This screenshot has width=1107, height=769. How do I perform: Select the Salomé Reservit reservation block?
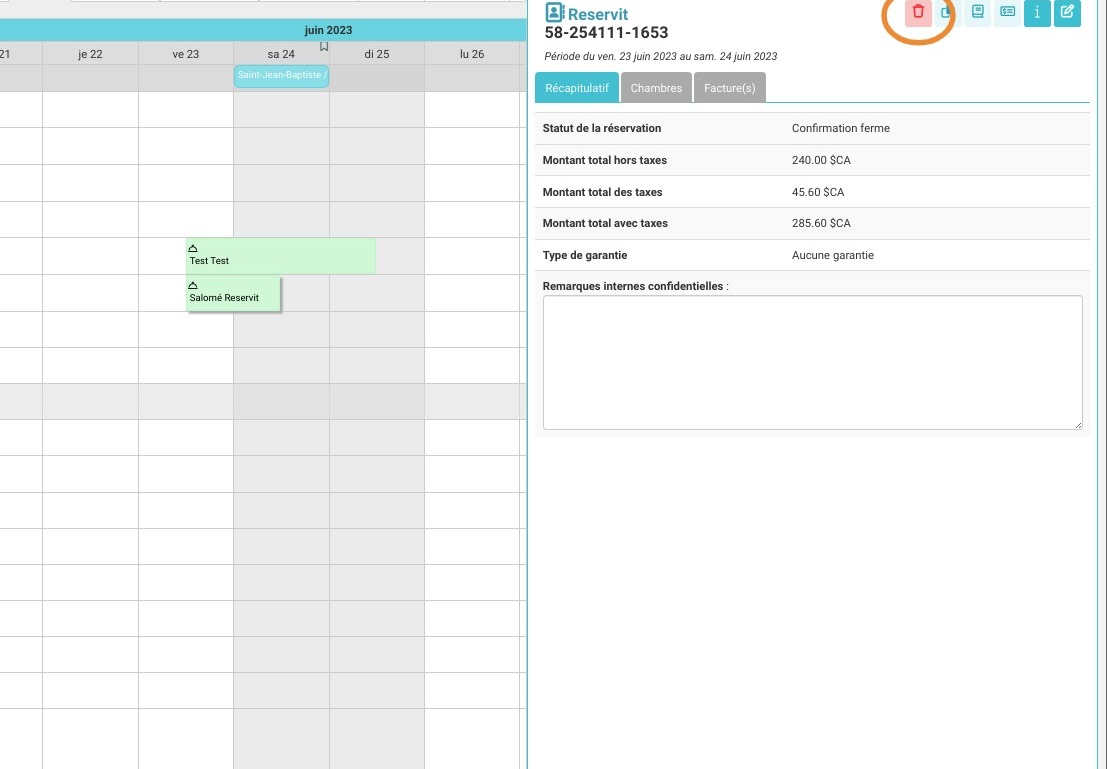[234, 293]
